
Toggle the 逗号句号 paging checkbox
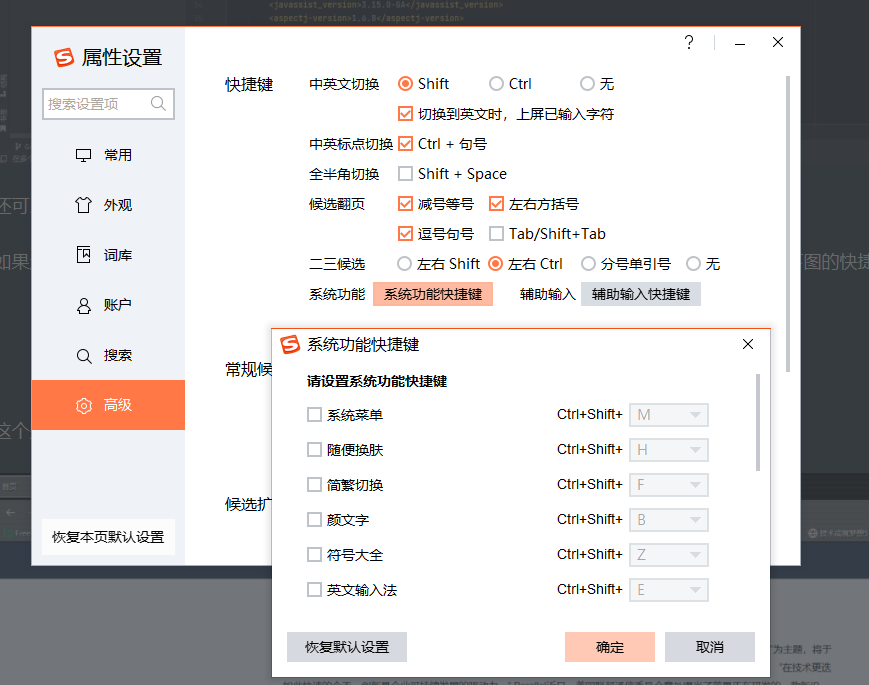coord(405,233)
